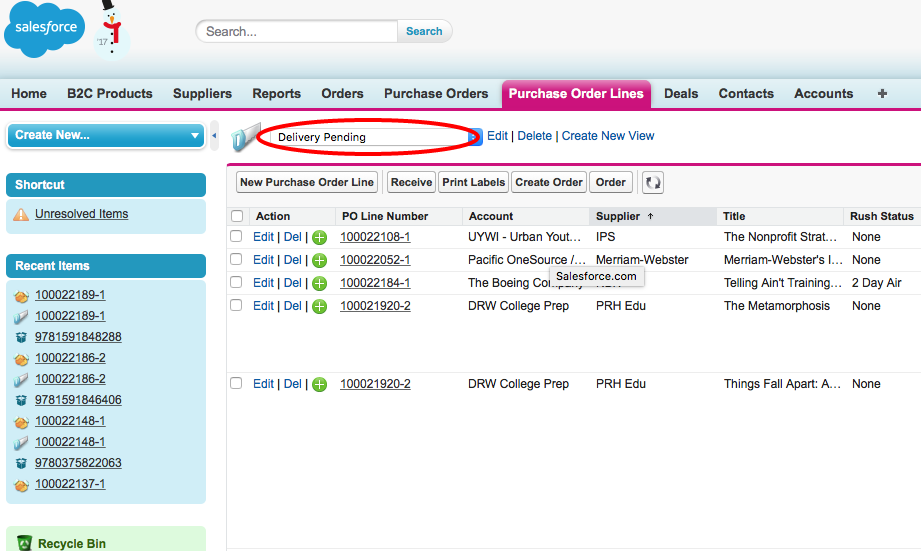Click the orange icon beside first 100022189-1
The width and height of the screenshot is (921, 551).
pyautogui.click(x=21, y=295)
